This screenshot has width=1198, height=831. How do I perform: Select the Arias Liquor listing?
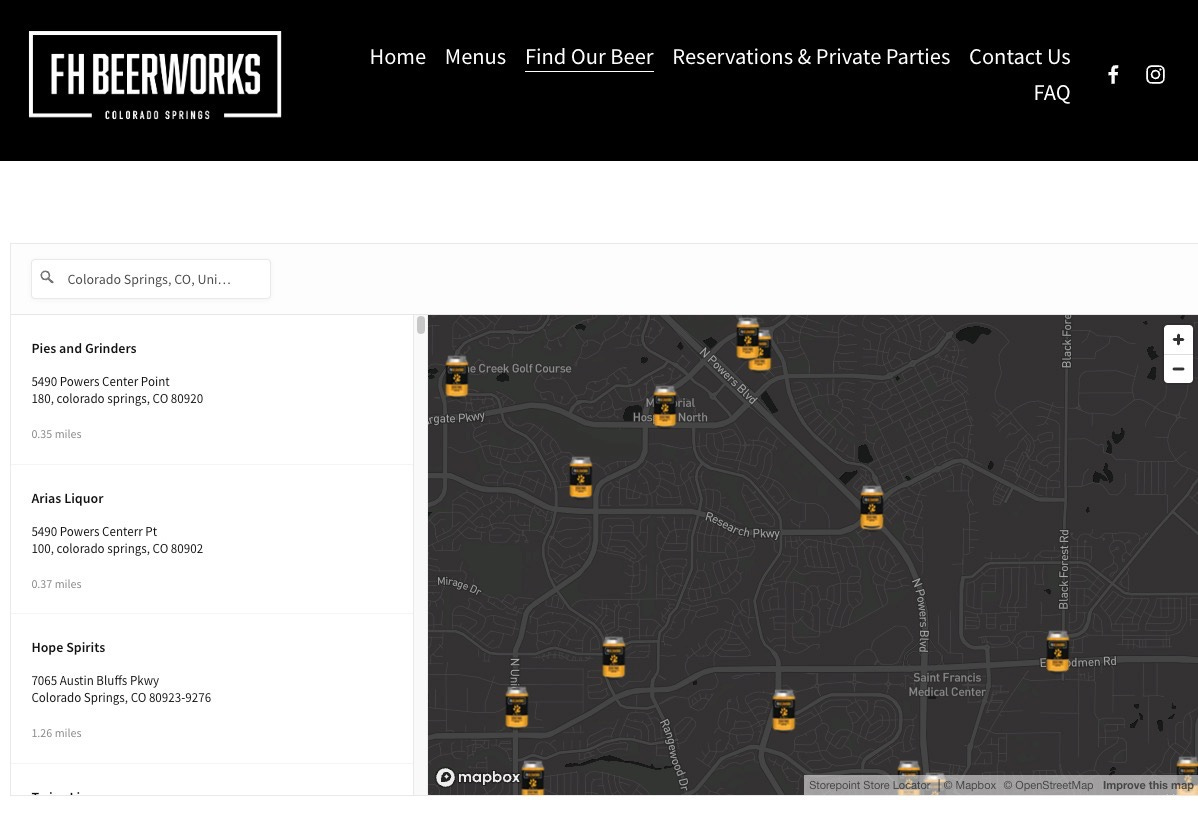pyautogui.click(x=212, y=539)
